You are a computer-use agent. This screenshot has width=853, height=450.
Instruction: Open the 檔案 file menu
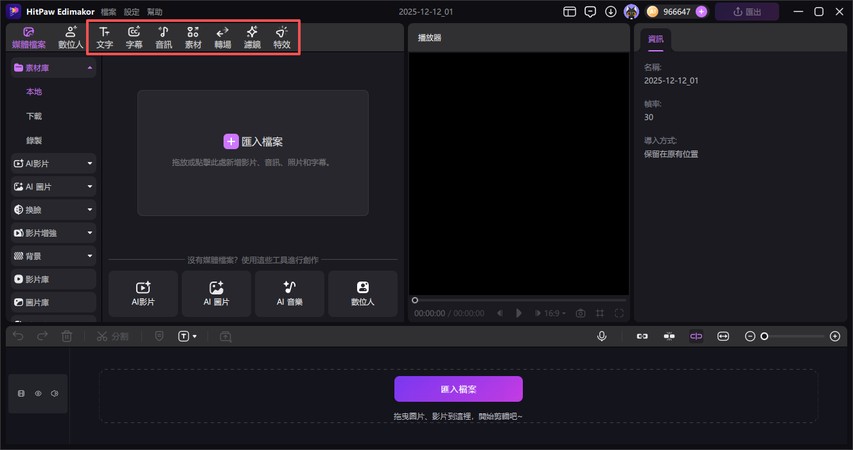click(x=108, y=12)
